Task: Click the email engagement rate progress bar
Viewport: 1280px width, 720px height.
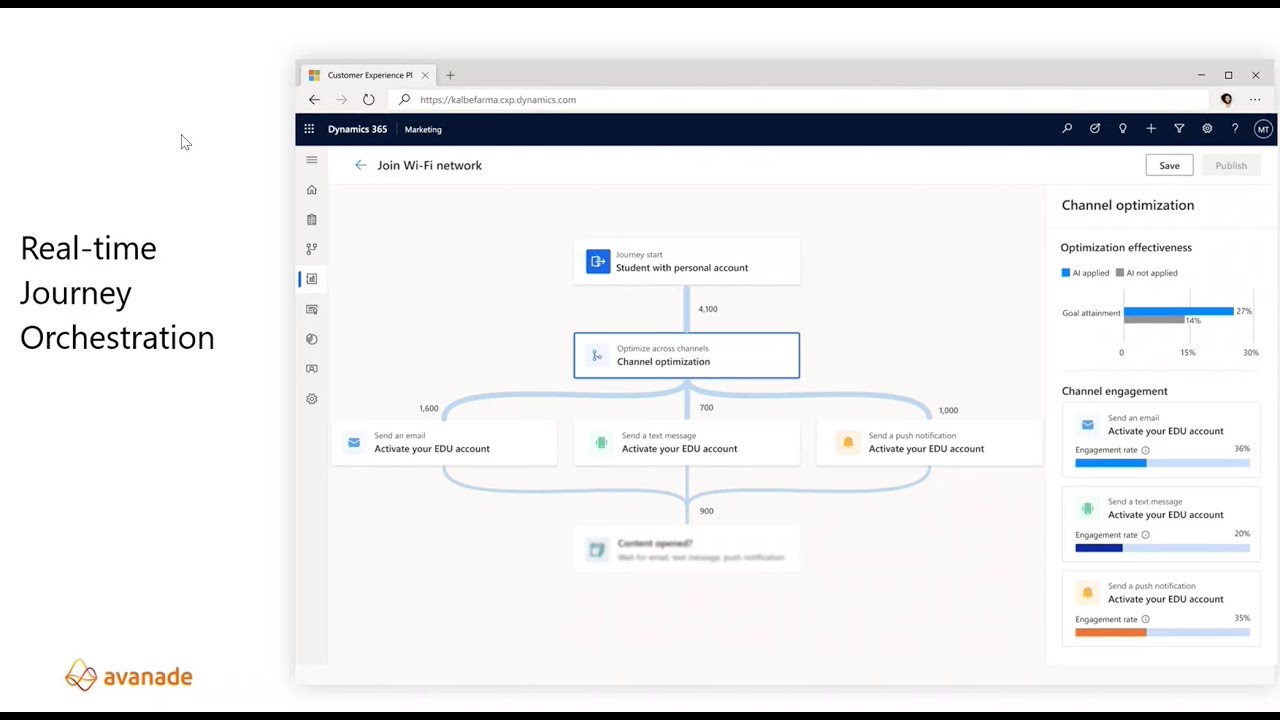Action: tap(1162, 463)
